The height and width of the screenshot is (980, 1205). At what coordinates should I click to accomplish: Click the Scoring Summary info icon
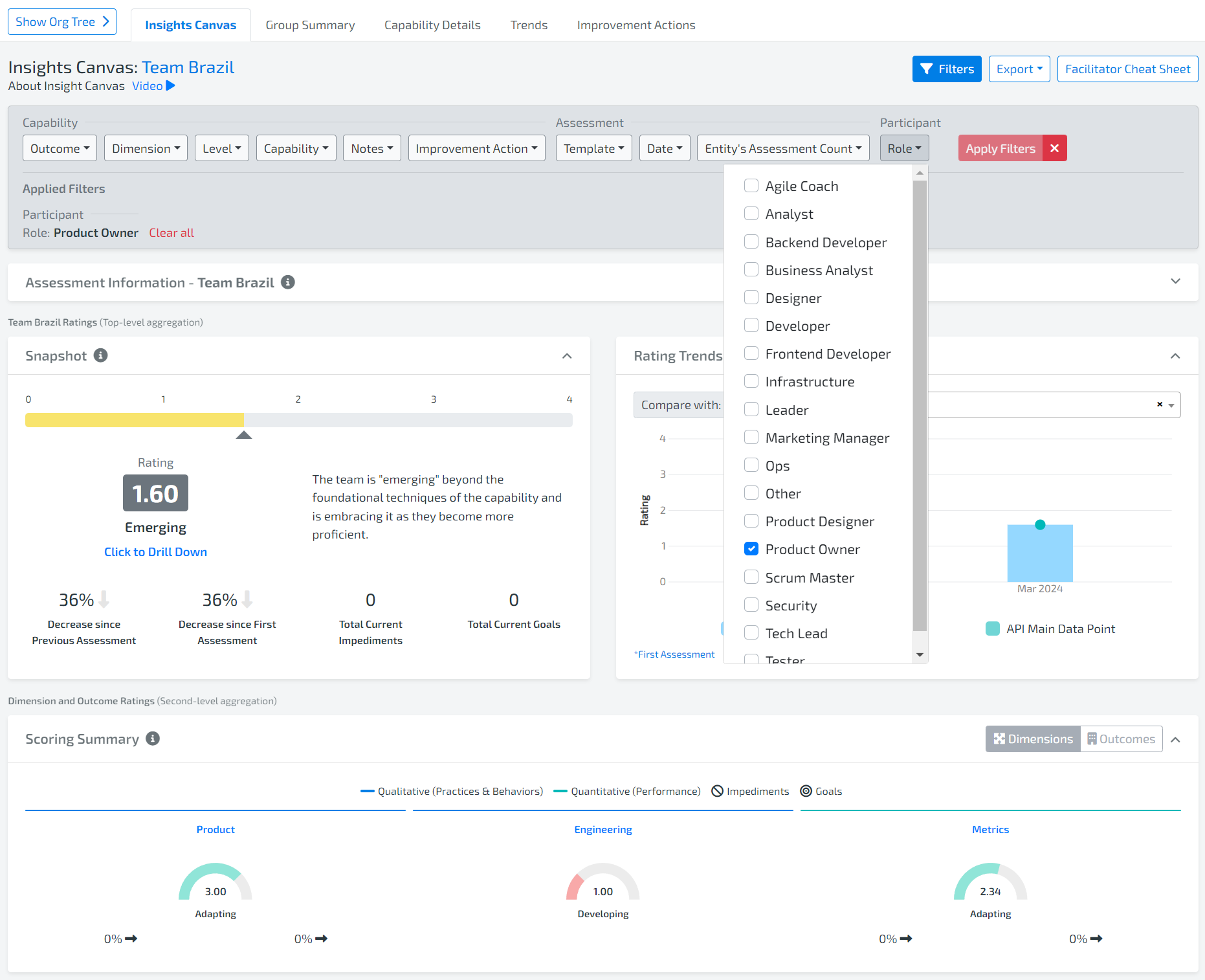(x=153, y=739)
